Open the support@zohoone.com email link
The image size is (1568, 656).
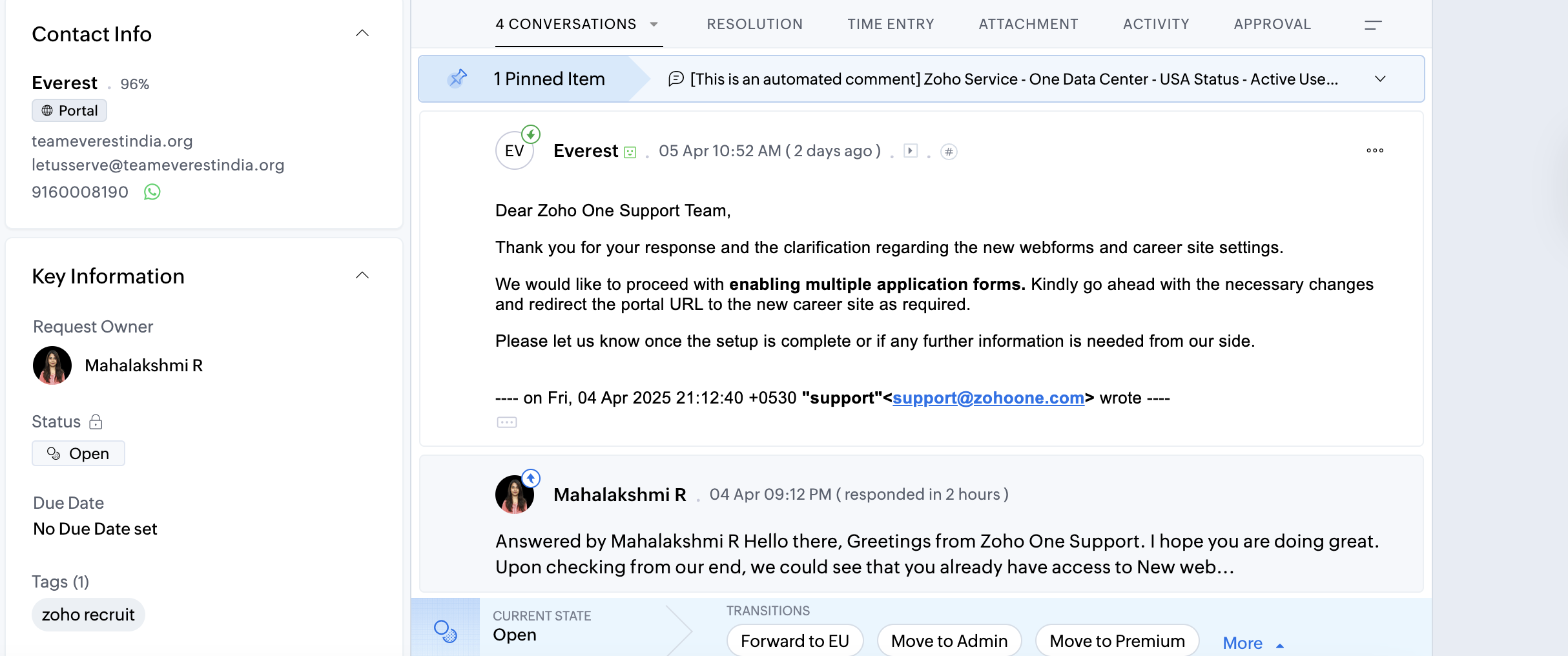(988, 398)
